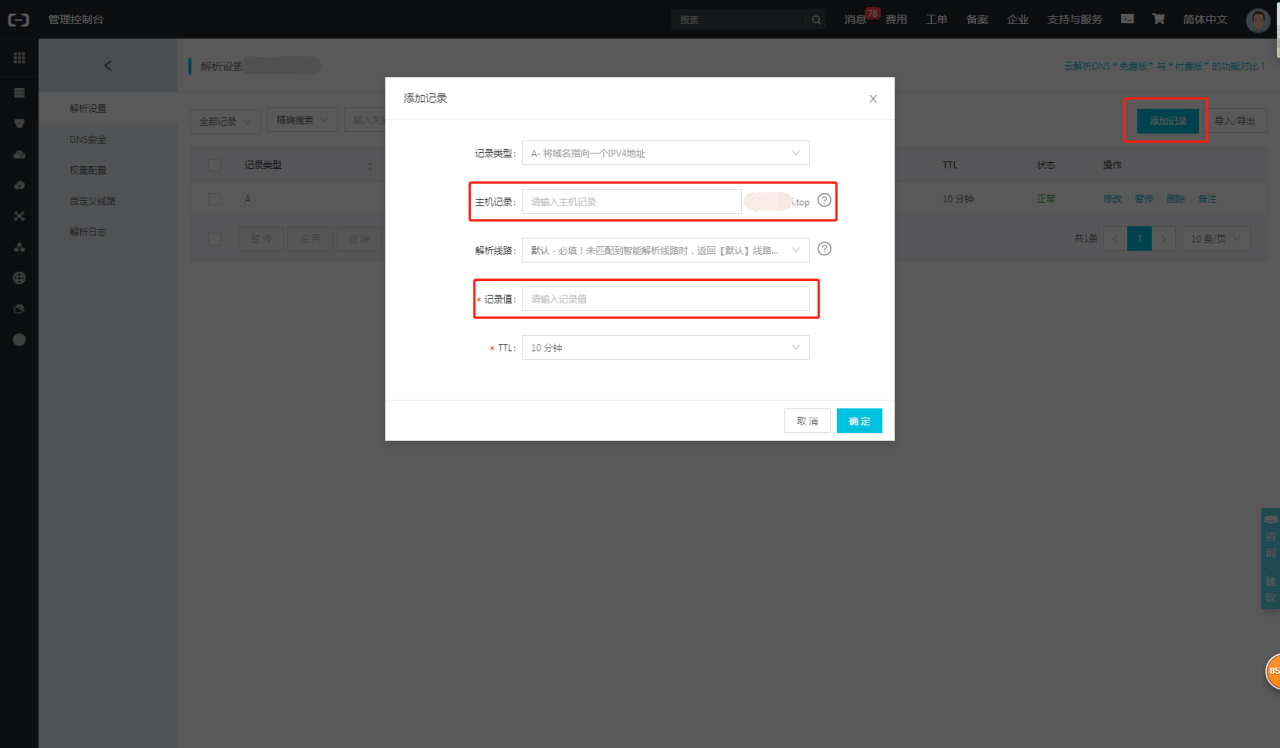Open the grid products menu icon
This screenshot has width=1280, height=748.
(x=19, y=58)
